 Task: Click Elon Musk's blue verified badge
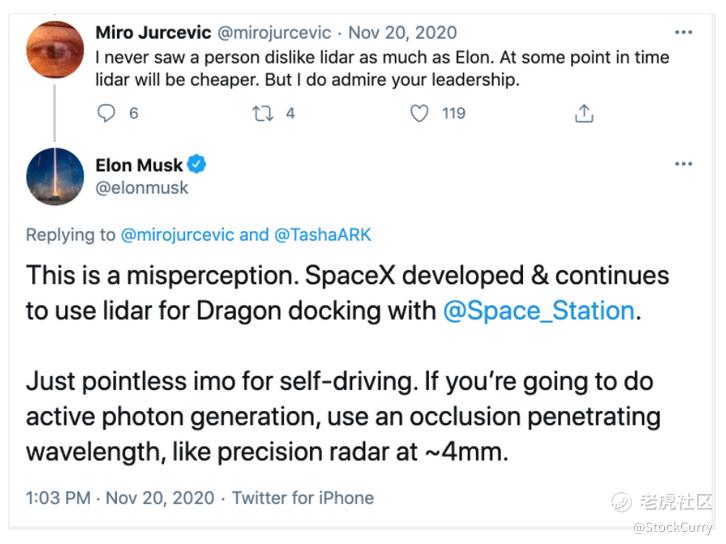pyautogui.click(x=198, y=165)
